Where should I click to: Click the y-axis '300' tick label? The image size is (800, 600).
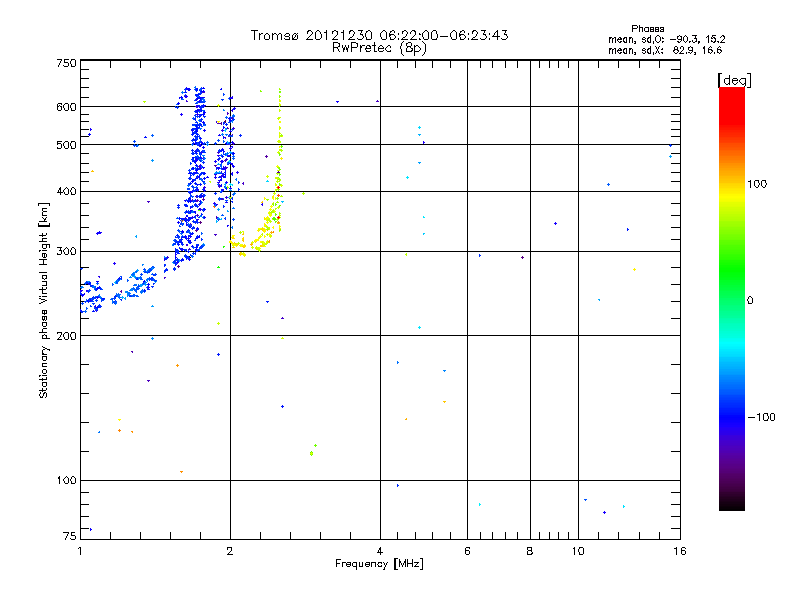pyautogui.click(x=66, y=251)
